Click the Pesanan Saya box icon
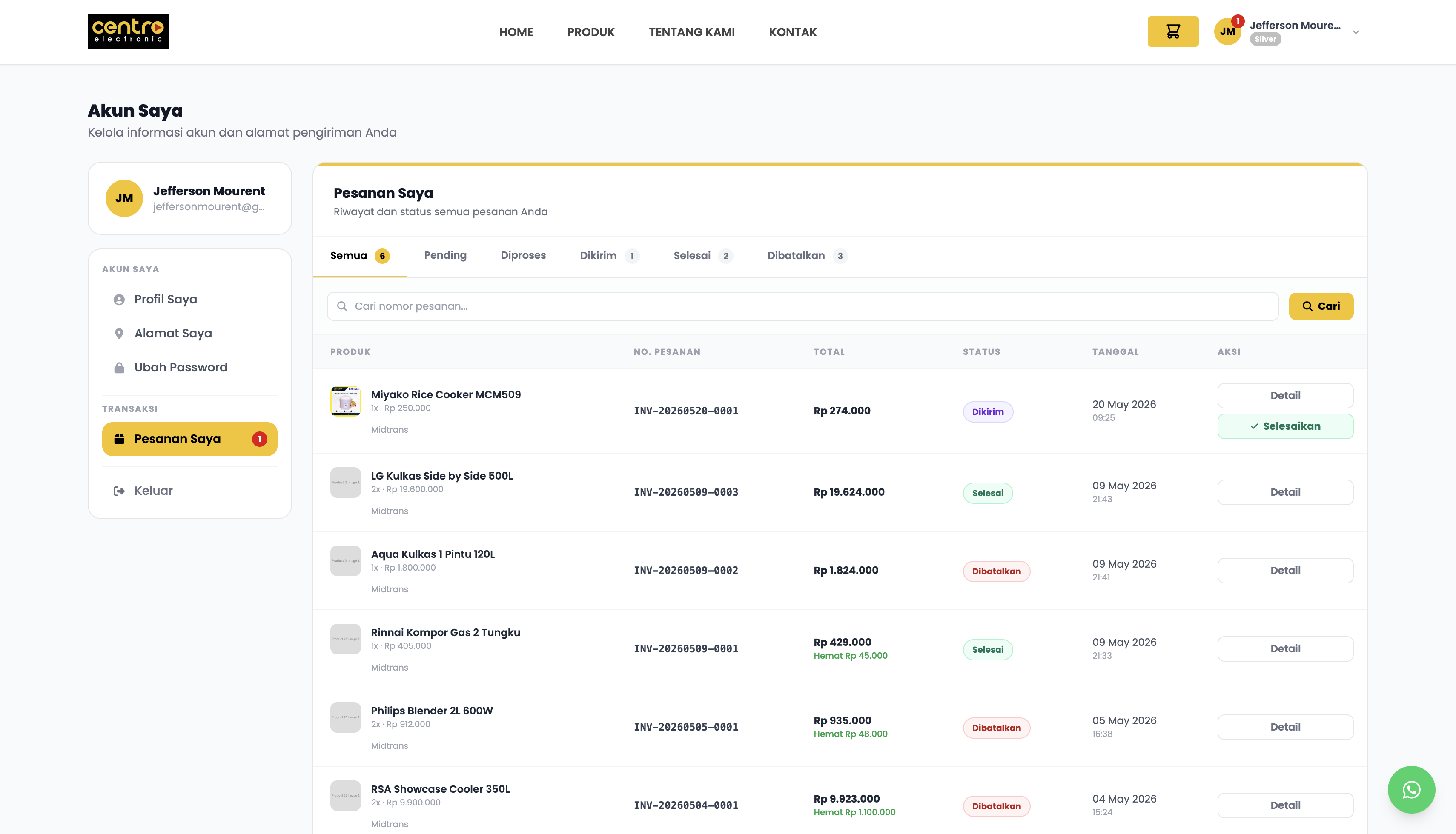This screenshot has width=1456, height=834. pyautogui.click(x=119, y=439)
